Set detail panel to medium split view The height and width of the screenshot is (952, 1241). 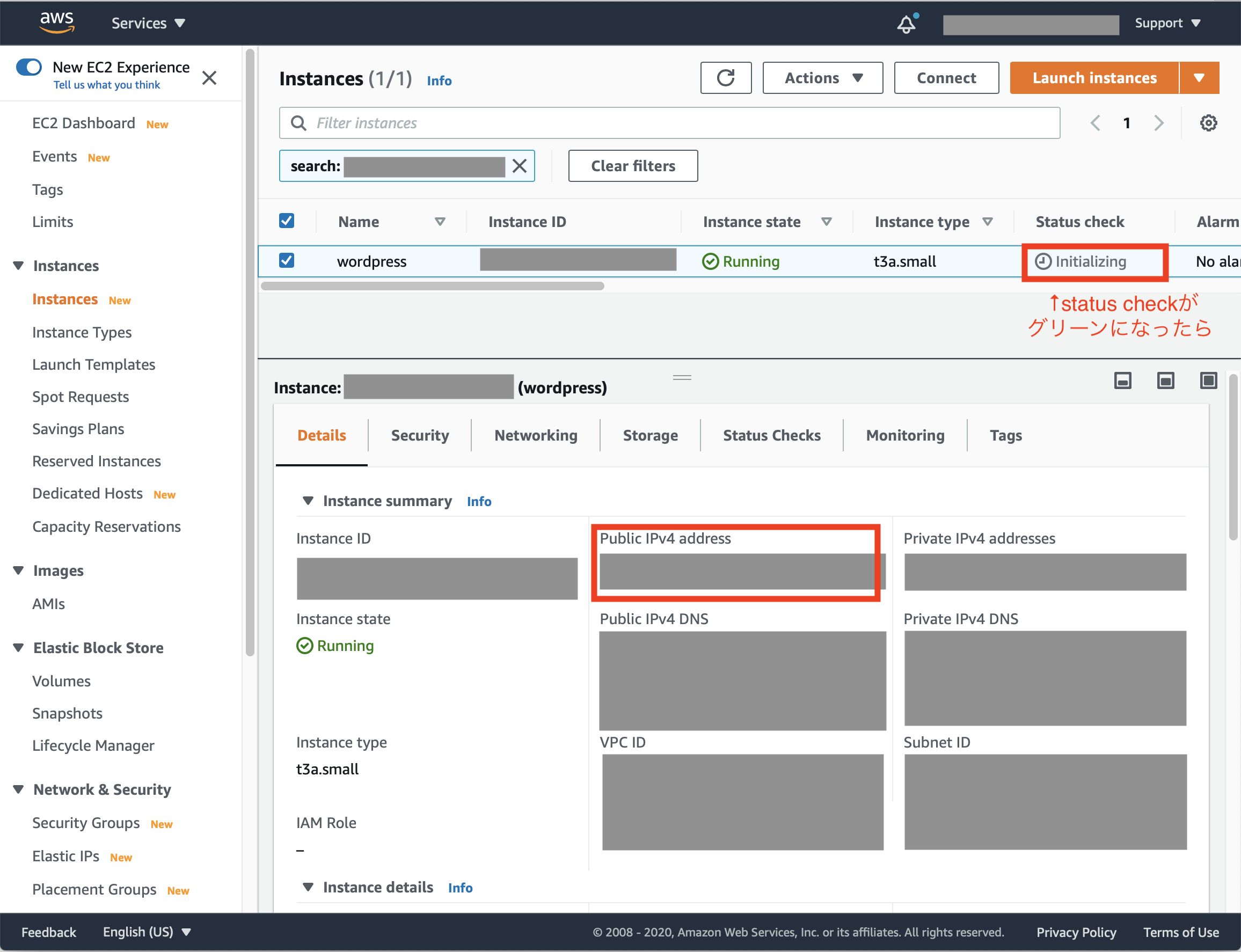point(1166,380)
